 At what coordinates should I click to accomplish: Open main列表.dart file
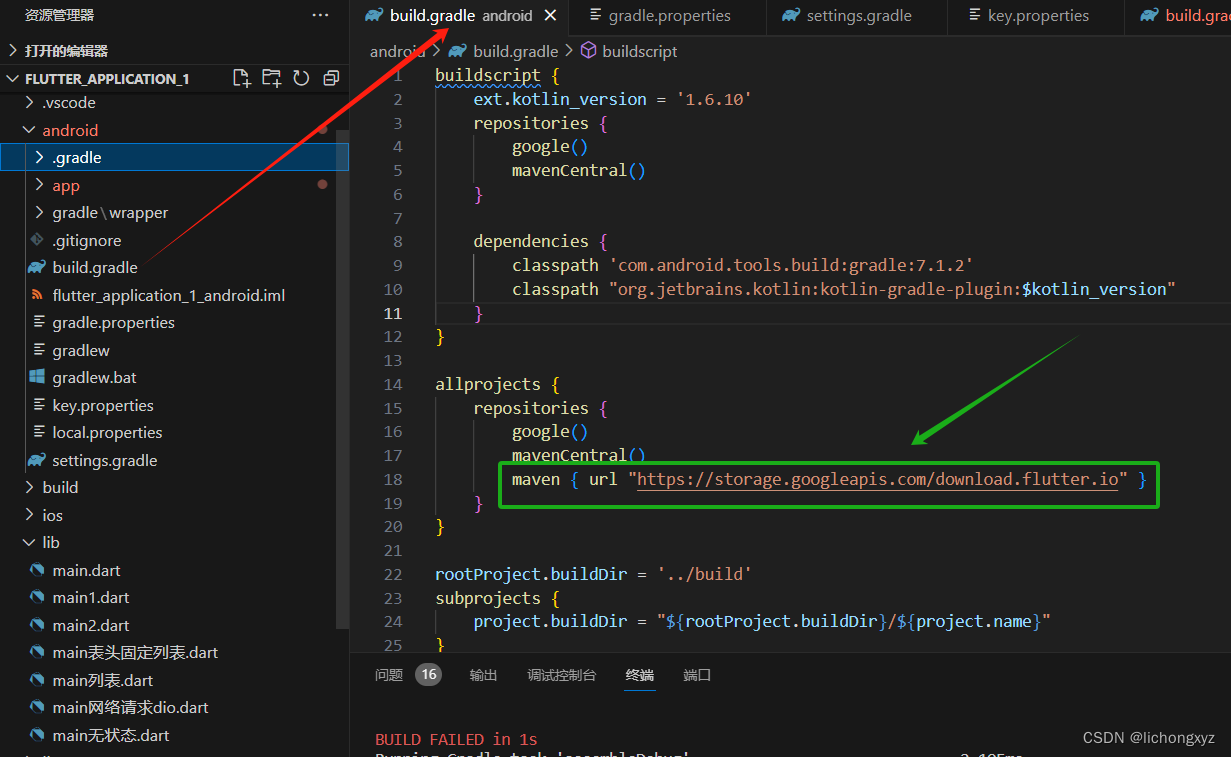(103, 680)
